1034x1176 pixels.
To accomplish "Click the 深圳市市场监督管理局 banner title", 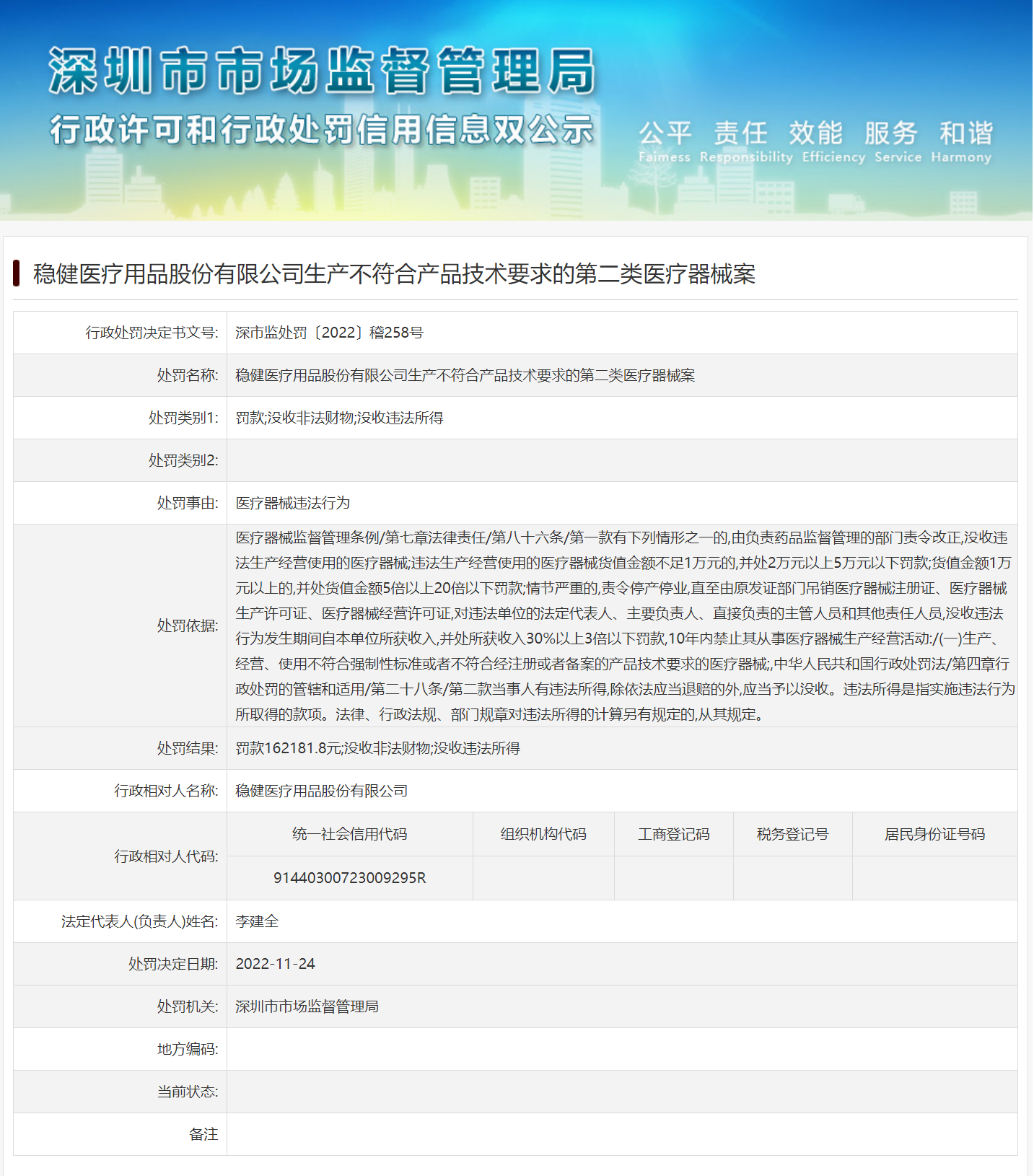I will click(x=322, y=71).
